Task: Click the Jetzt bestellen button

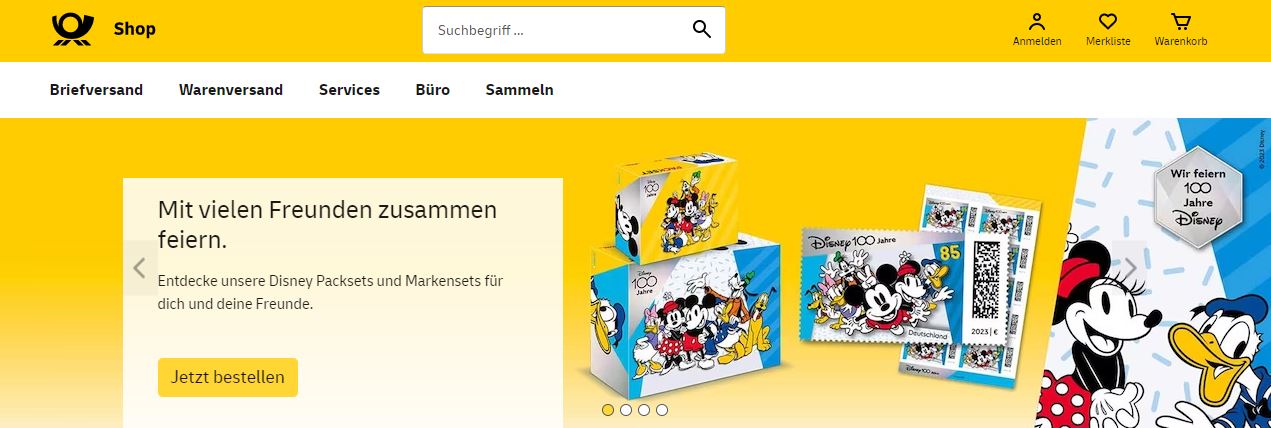Action: click(228, 377)
